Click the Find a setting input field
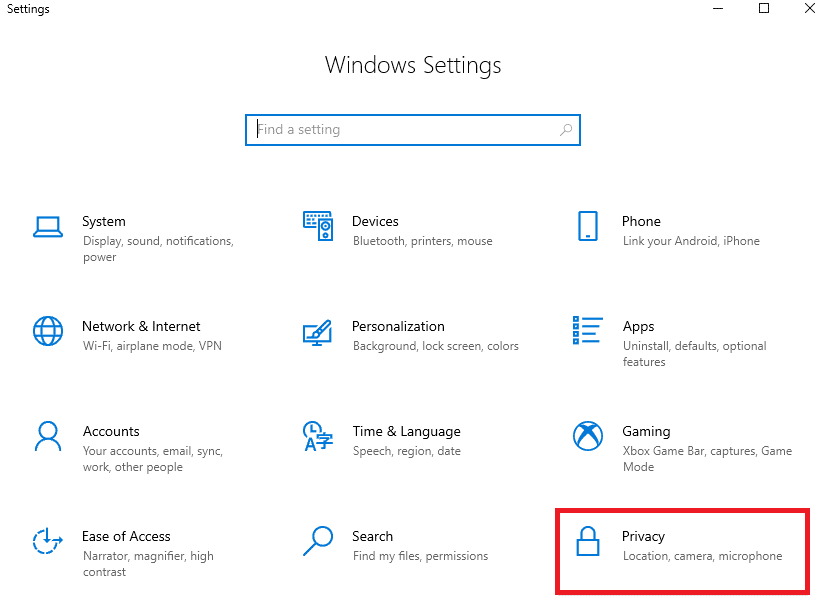The width and height of the screenshot is (825, 613). tap(400, 130)
